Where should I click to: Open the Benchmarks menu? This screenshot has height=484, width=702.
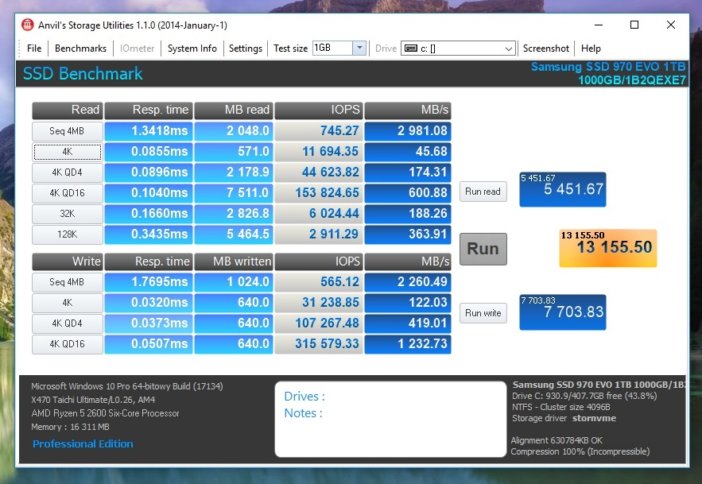[x=81, y=48]
